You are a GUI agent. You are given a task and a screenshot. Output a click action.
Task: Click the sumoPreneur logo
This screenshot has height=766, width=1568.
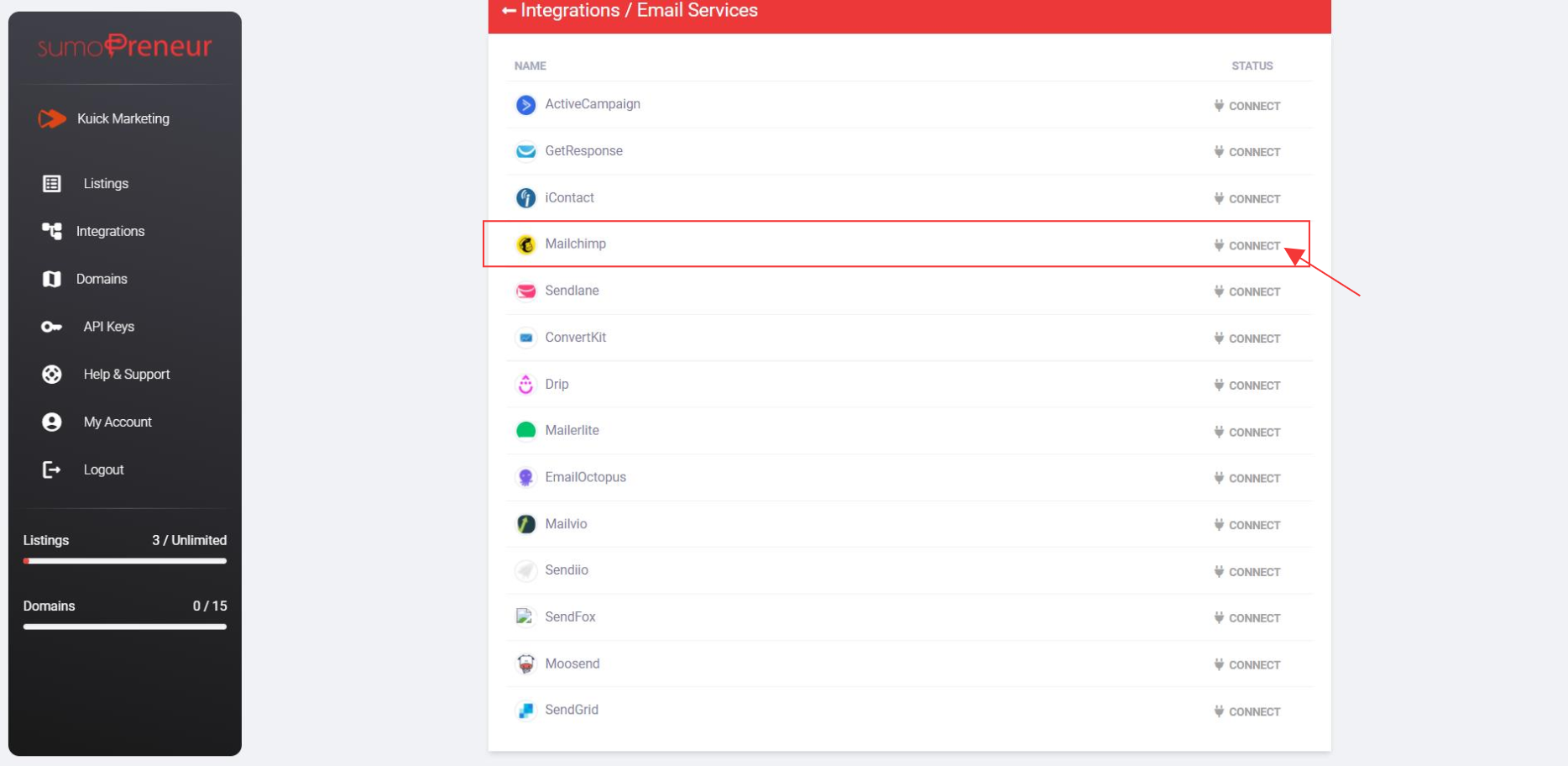[x=125, y=46]
